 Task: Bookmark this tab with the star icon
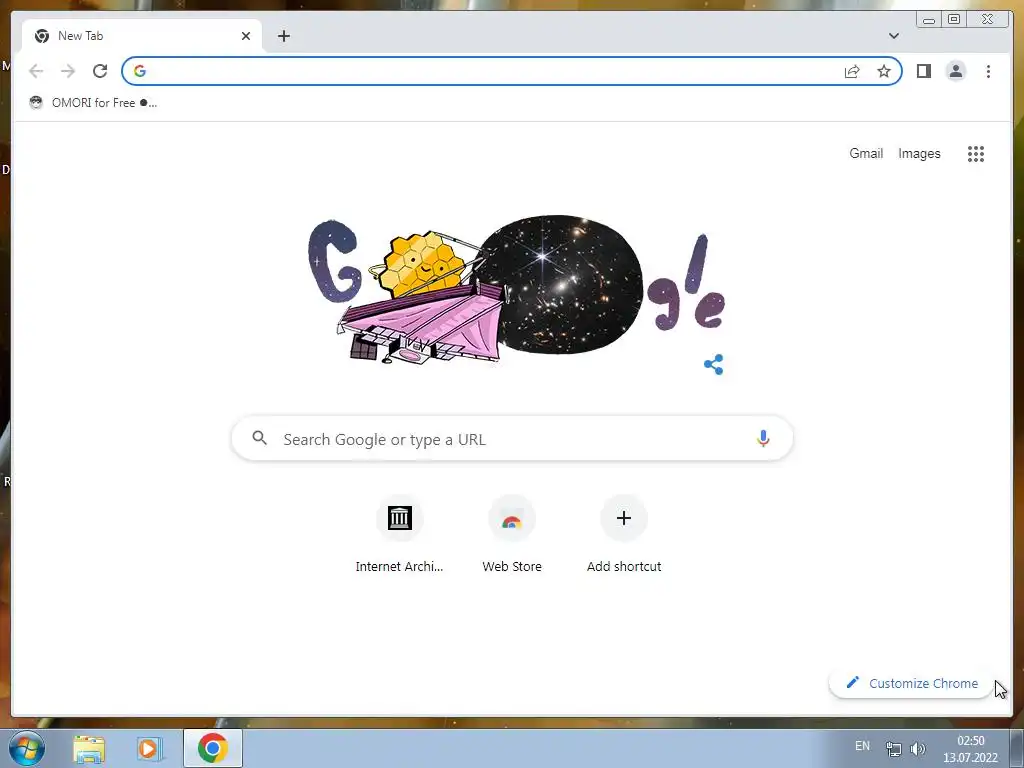[x=884, y=71]
